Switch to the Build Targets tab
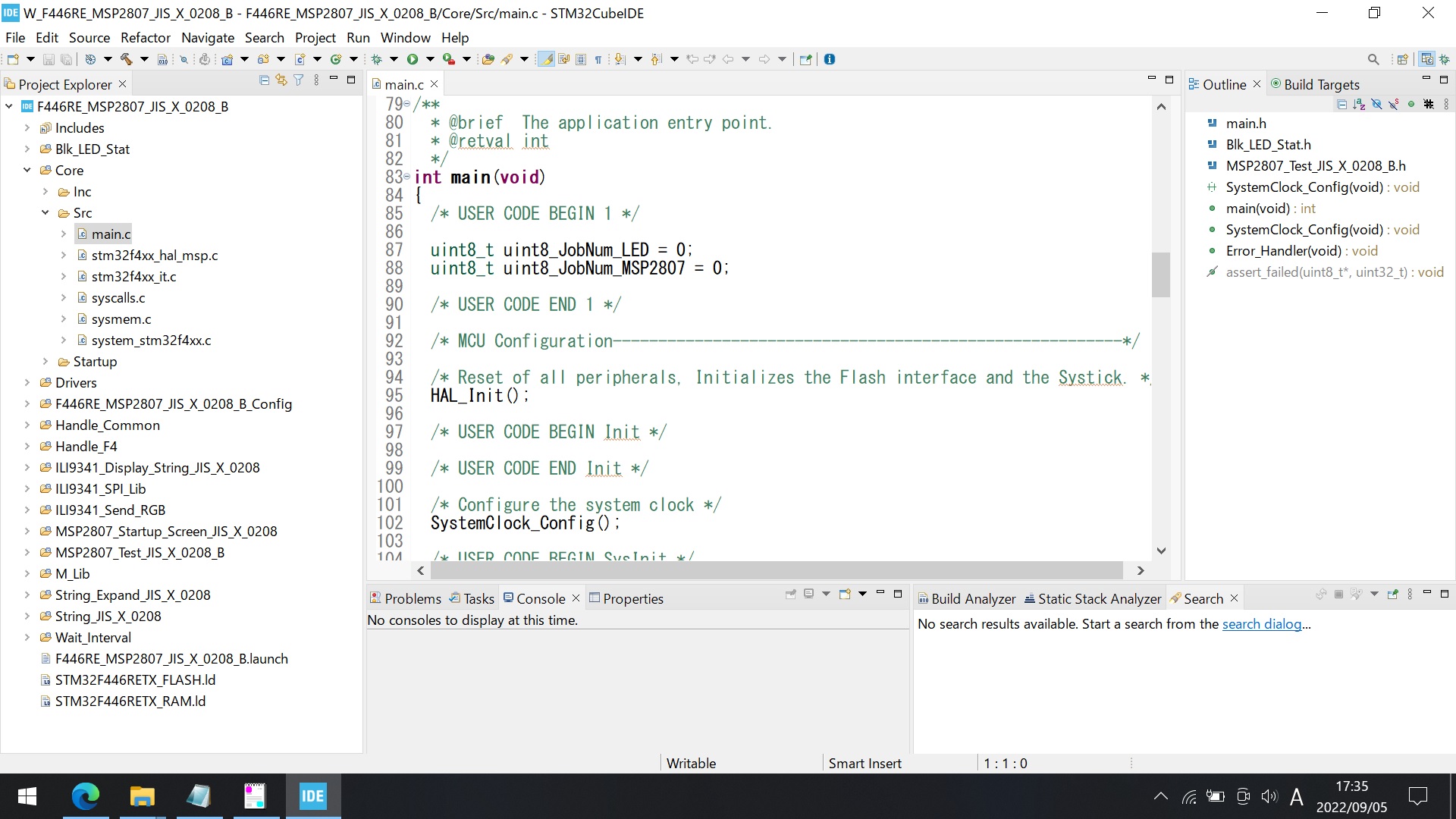The width and height of the screenshot is (1456, 819). point(1315,84)
